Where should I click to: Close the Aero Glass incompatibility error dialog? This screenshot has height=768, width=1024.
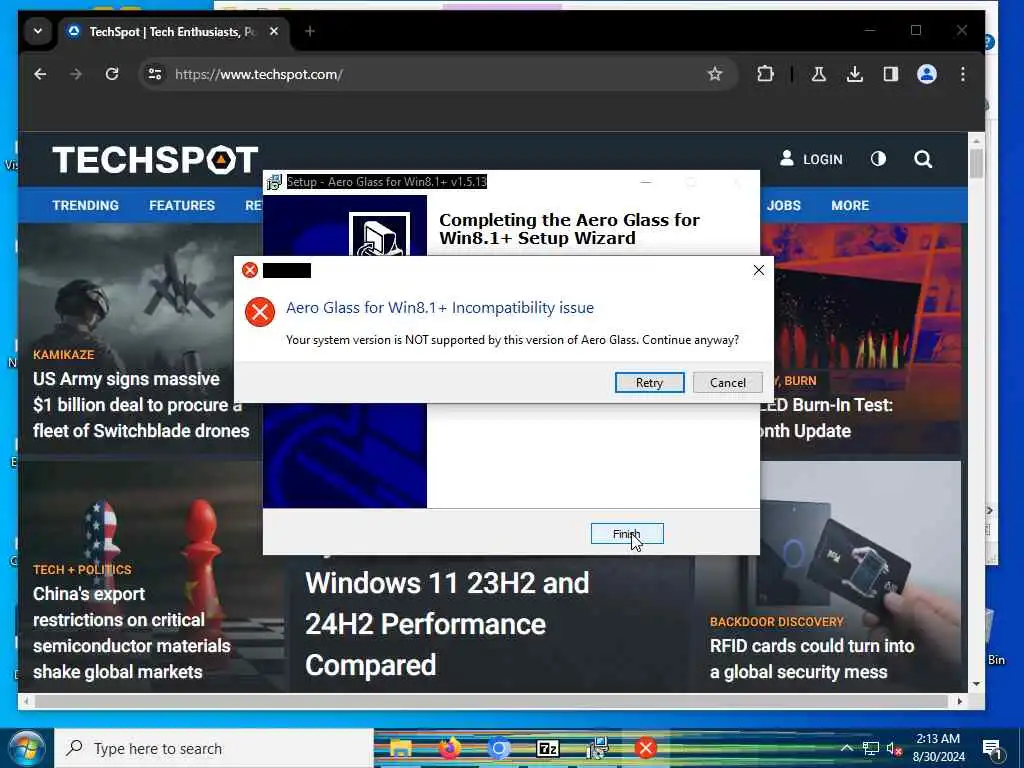(758, 270)
